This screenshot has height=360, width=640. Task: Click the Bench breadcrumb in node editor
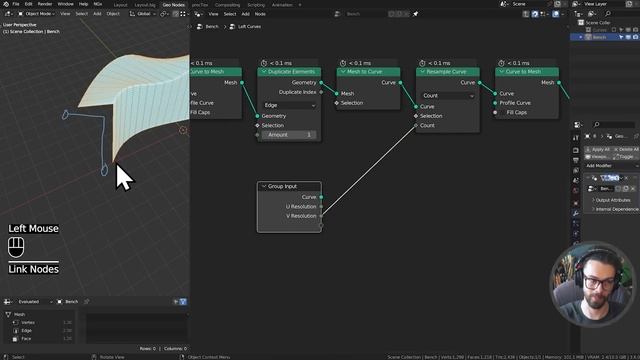click(208, 27)
